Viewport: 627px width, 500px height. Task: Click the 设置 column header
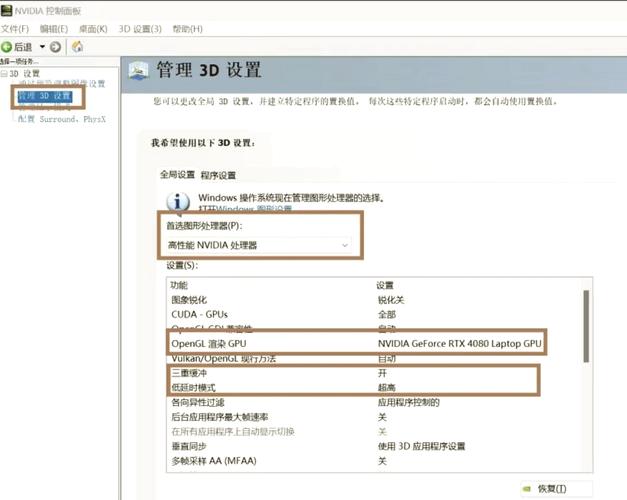click(385, 285)
